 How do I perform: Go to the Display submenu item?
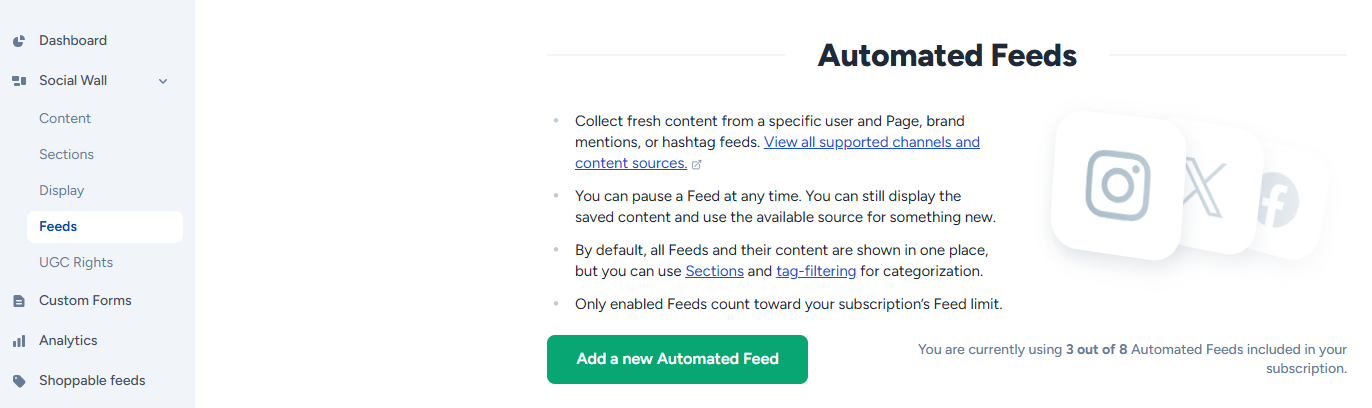click(62, 190)
